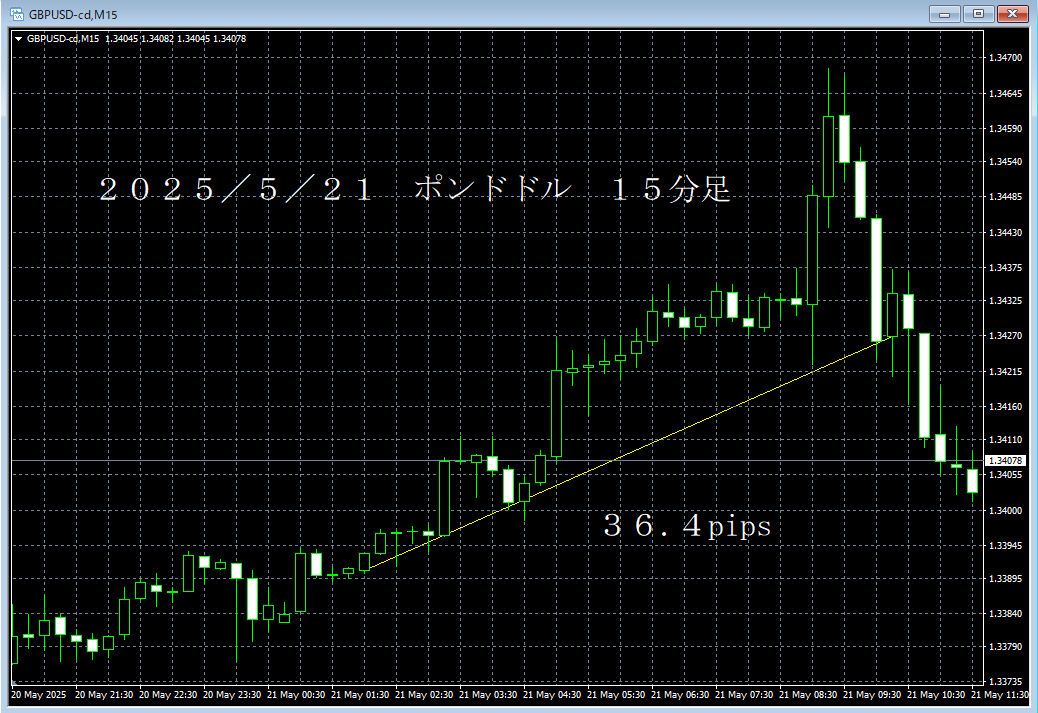Click the 1.33895 price scale value
This screenshot has height=713, width=1038.
[x=1005, y=579]
